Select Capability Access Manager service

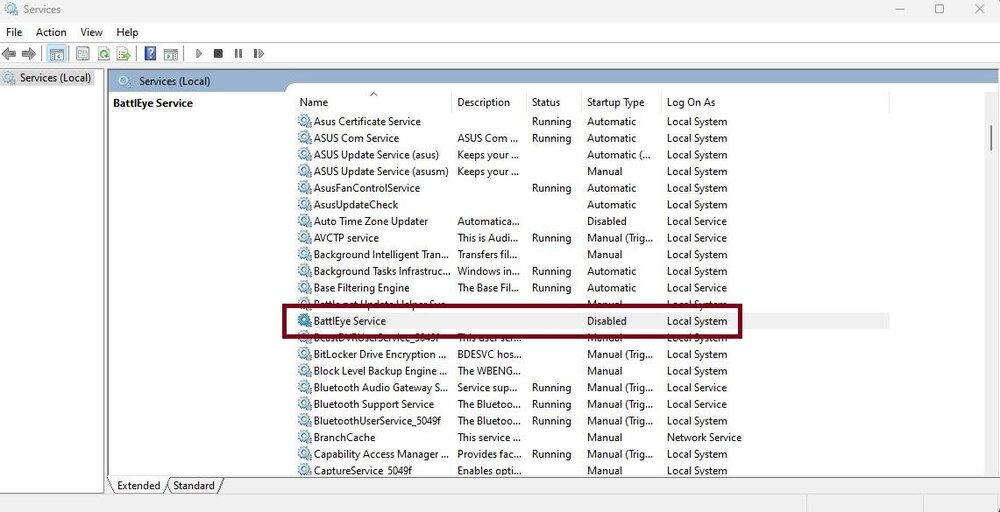(381, 453)
